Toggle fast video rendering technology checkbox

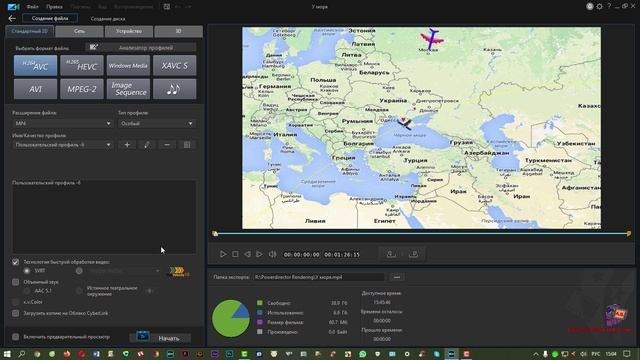[16, 262]
